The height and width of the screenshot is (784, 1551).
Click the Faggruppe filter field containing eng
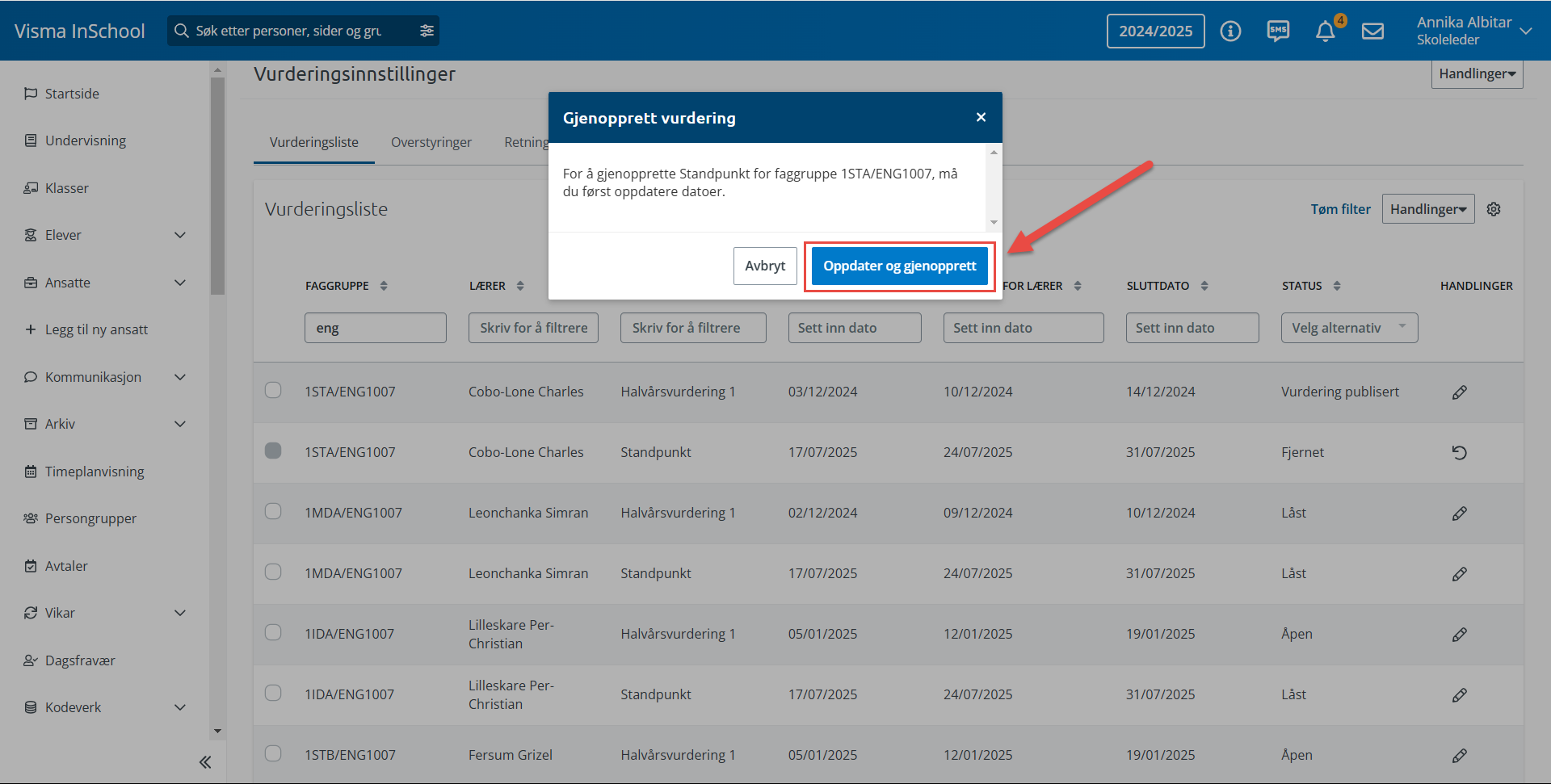click(375, 328)
